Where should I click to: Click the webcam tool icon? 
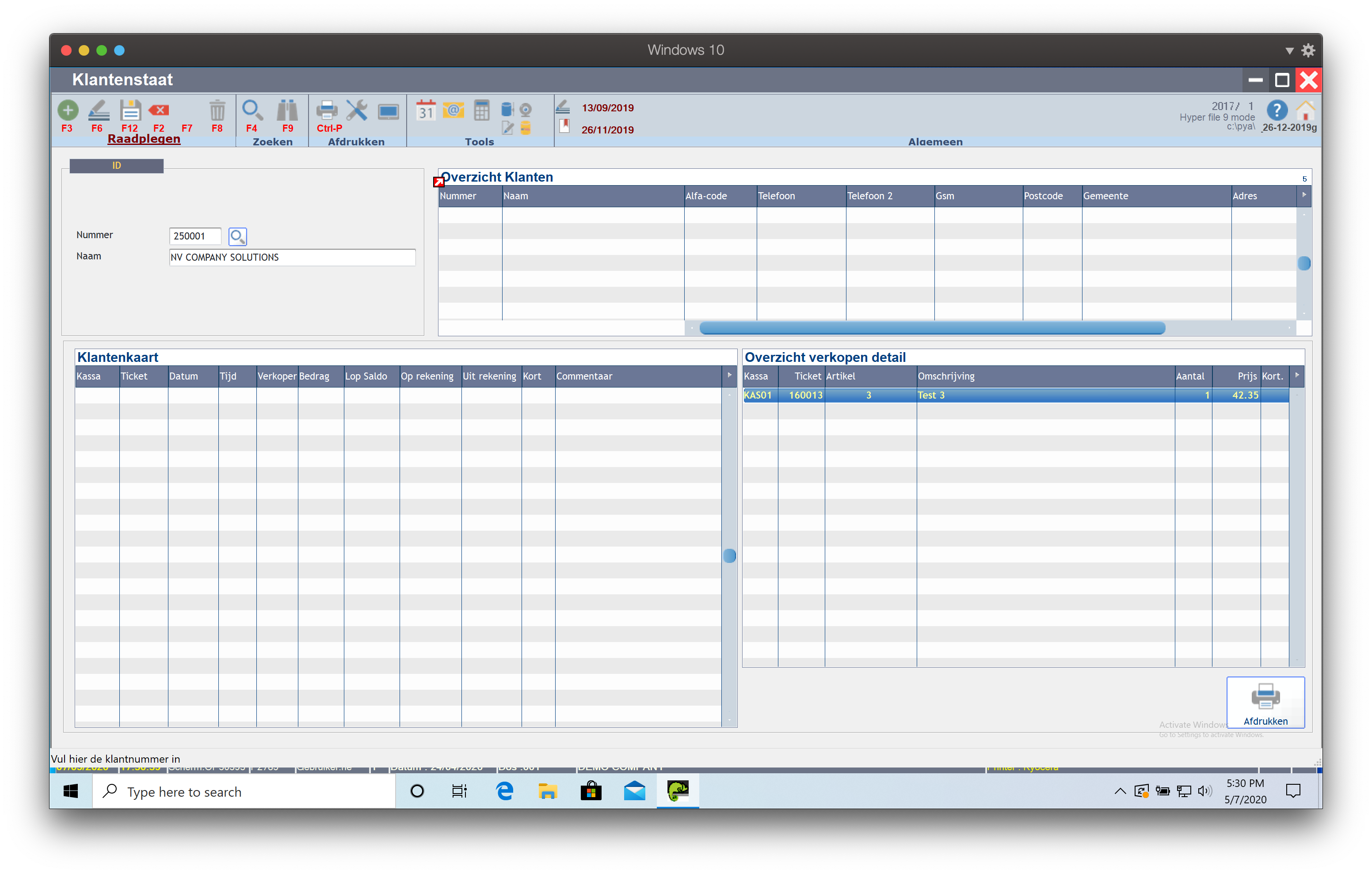(x=526, y=109)
